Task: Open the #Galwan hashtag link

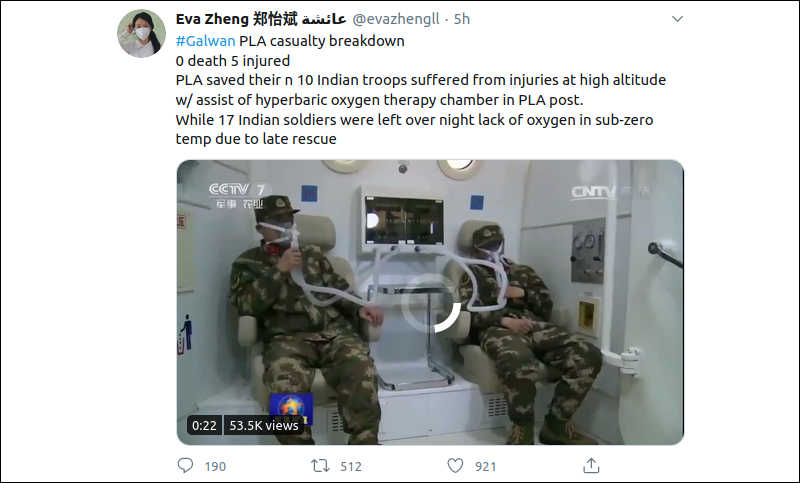Action: (x=205, y=41)
